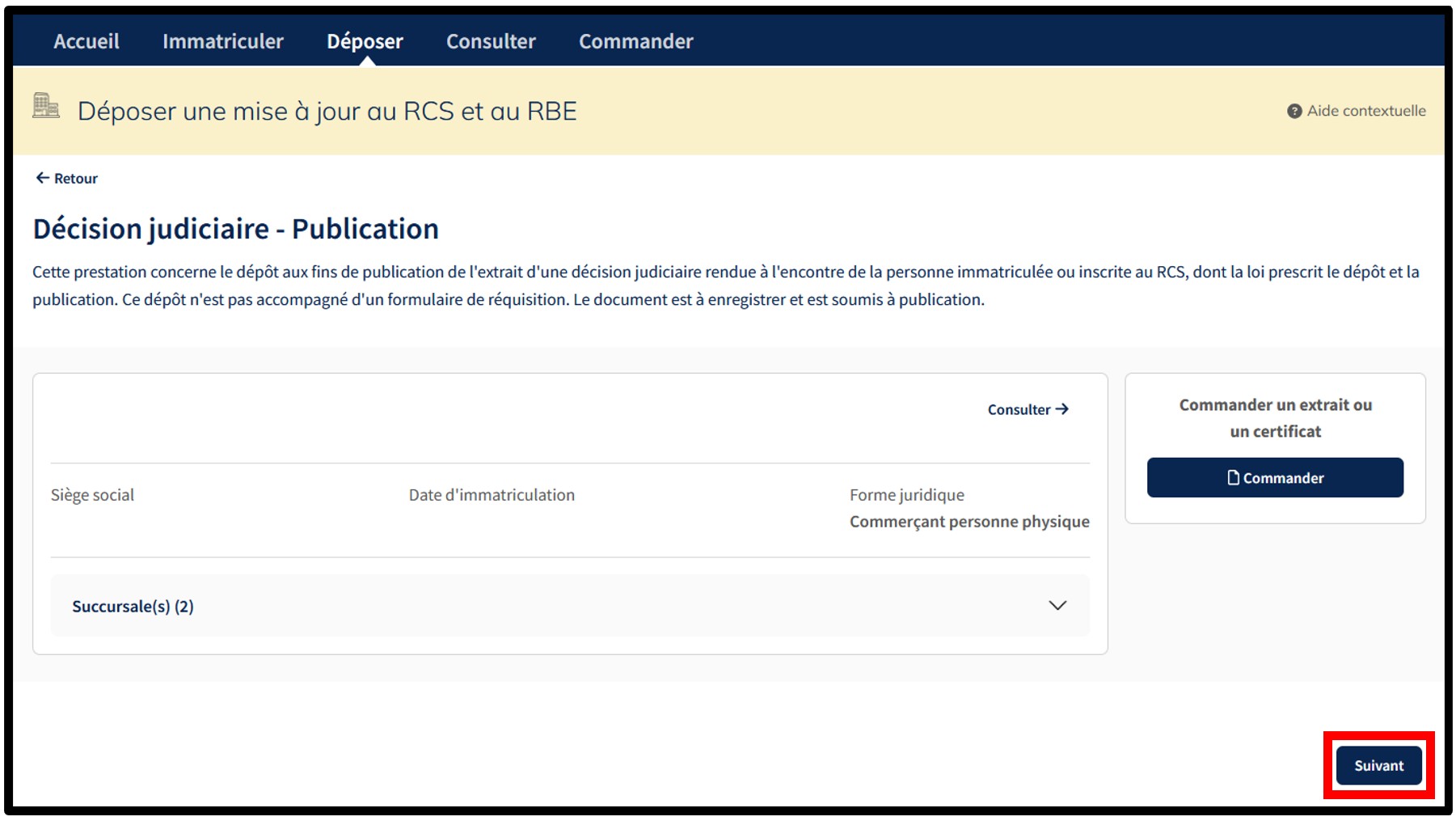
Task: Select the Déposer tab
Action: click(x=365, y=41)
